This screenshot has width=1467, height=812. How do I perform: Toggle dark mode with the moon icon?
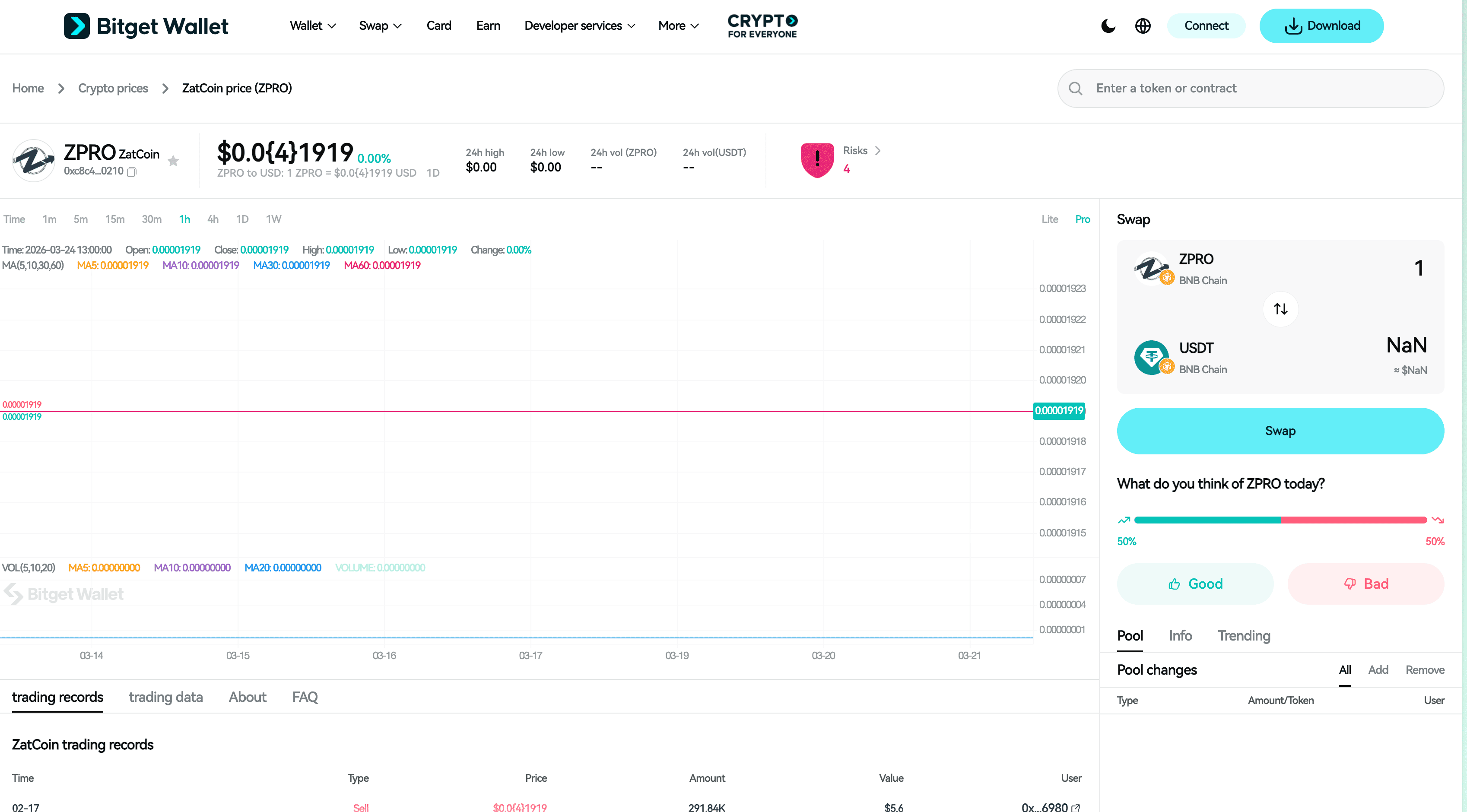pos(1108,25)
